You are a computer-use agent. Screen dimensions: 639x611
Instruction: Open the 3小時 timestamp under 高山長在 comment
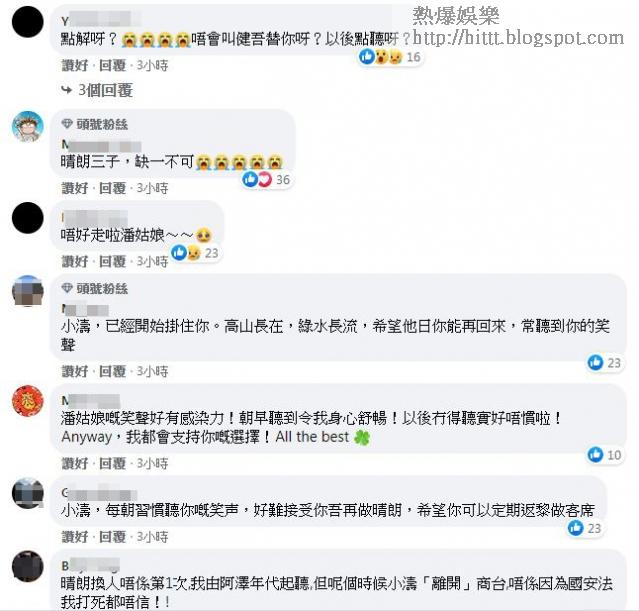pyautogui.click(x=152, y=371)
